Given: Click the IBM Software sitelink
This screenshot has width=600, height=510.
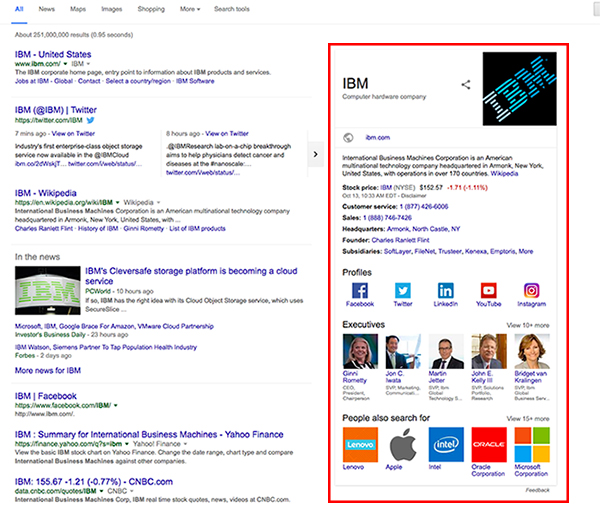Looking at the screenshot, I should [x=195, y=81].
